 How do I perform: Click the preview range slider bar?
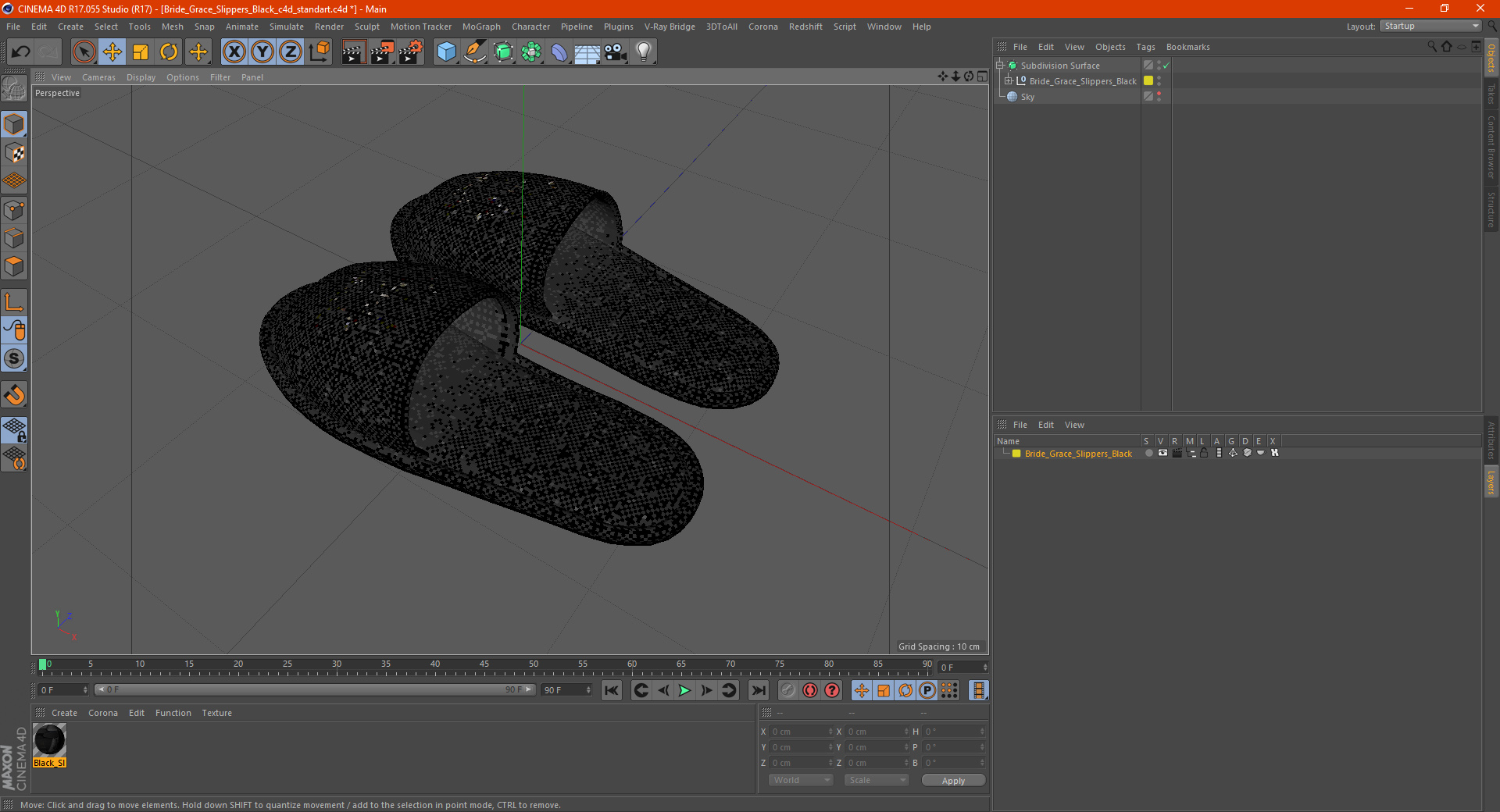315,689
